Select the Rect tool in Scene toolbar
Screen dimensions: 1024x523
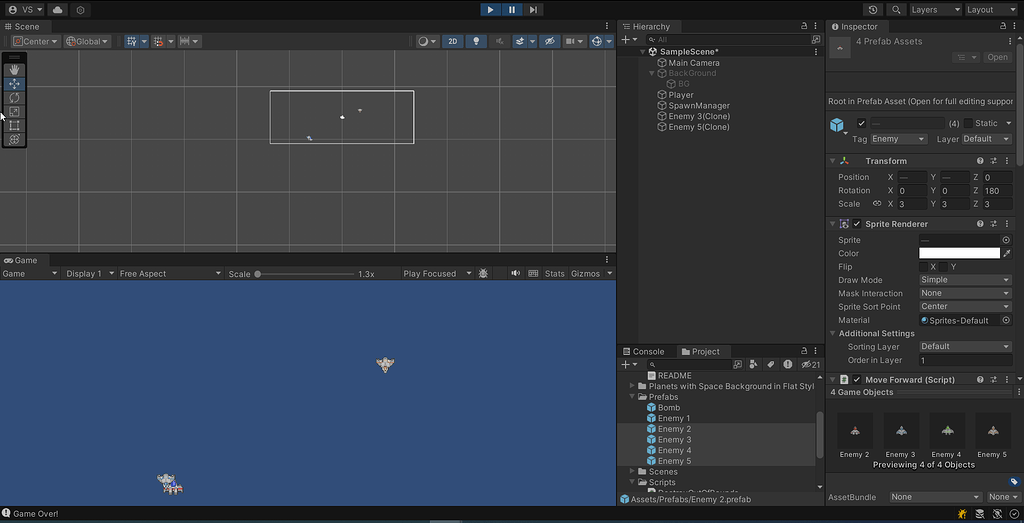coord(14,126)
